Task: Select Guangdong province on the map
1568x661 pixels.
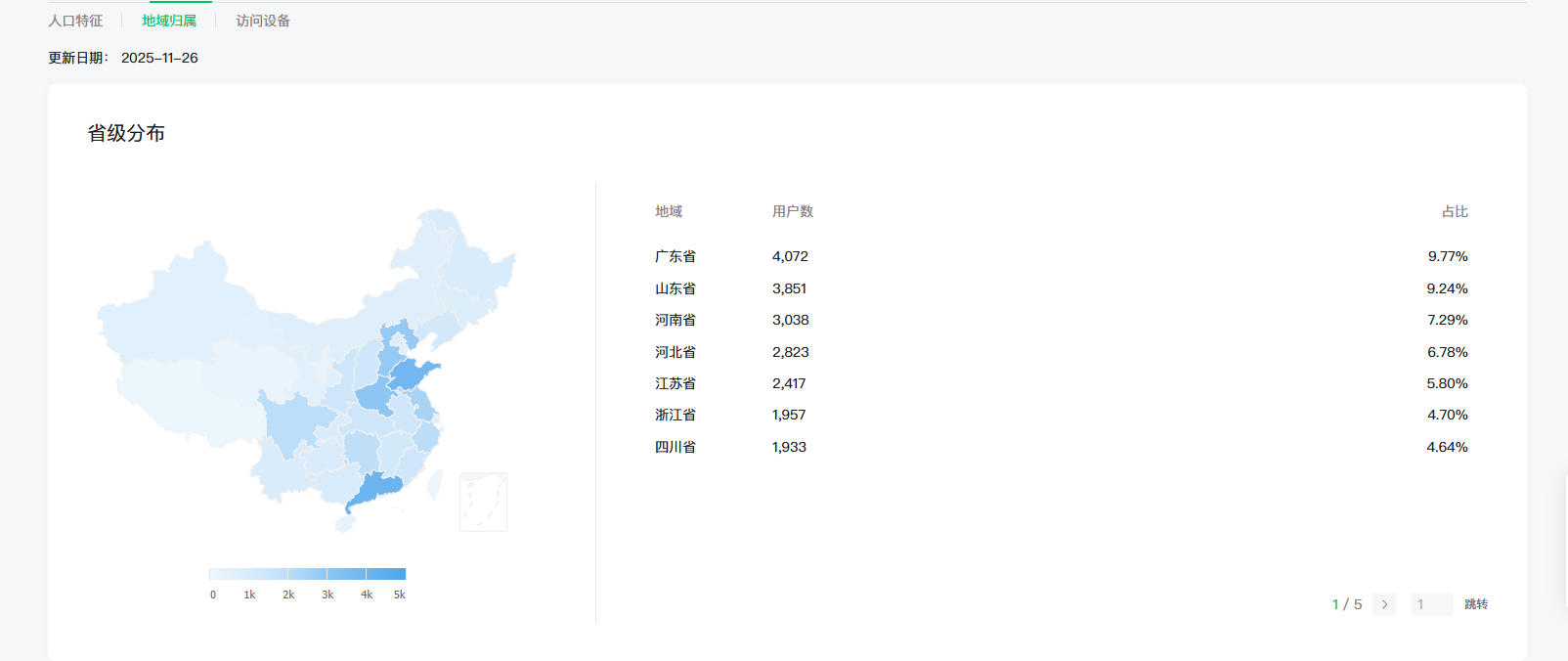Action: pyautogui.click(x=376, y=488)
